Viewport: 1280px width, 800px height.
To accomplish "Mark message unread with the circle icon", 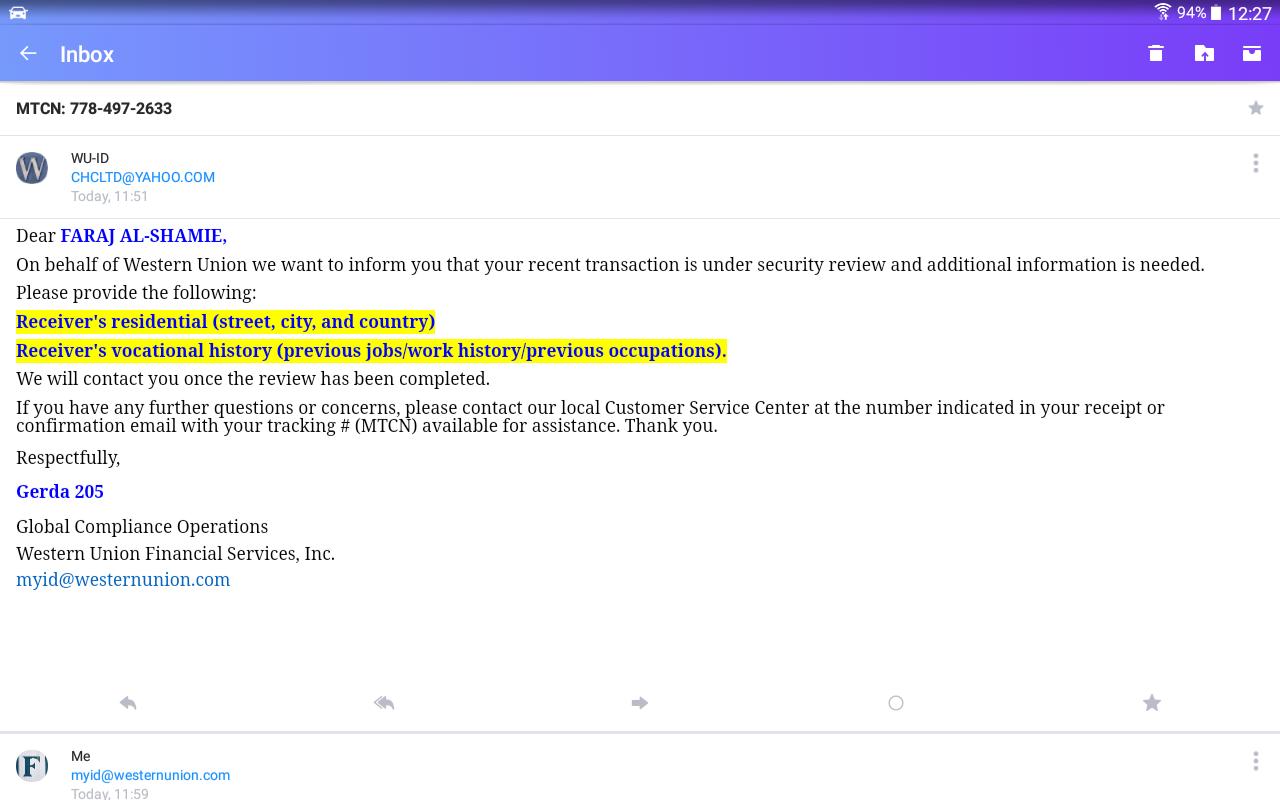I will click(x=896, y=703).
